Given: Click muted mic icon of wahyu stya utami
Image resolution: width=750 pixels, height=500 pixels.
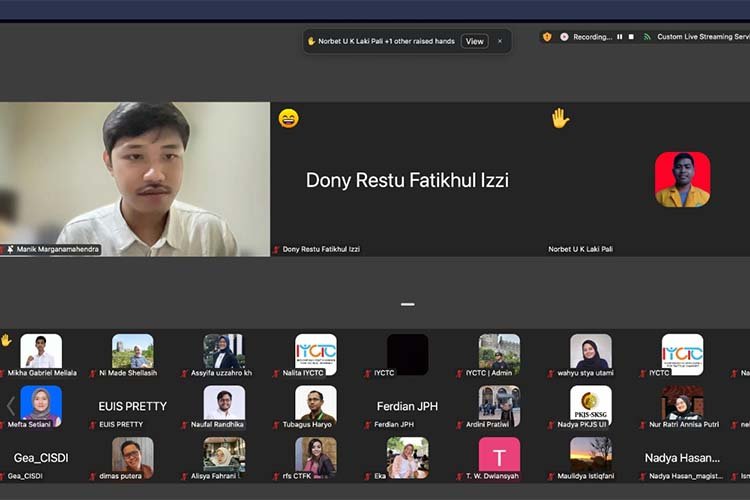Looking at the screenshot, I should [x=551, y=373].
